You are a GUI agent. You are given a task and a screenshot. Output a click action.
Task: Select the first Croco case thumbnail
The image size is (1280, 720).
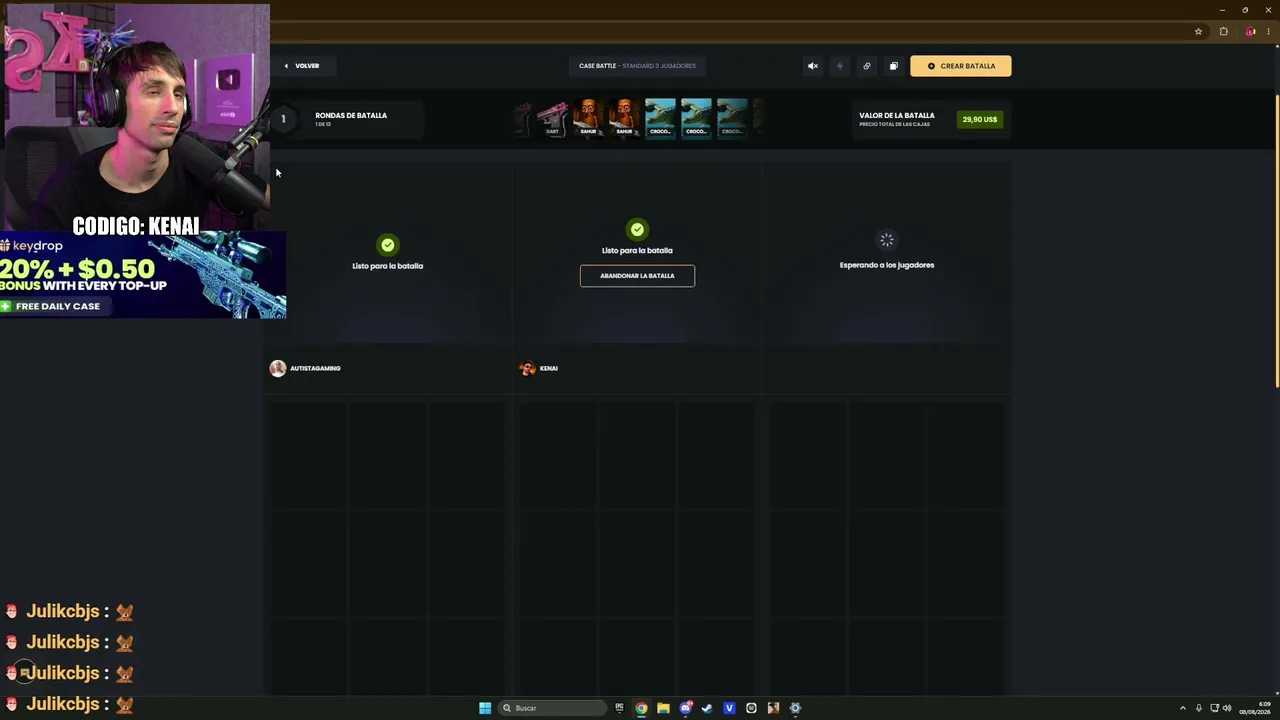click(660, 118)
